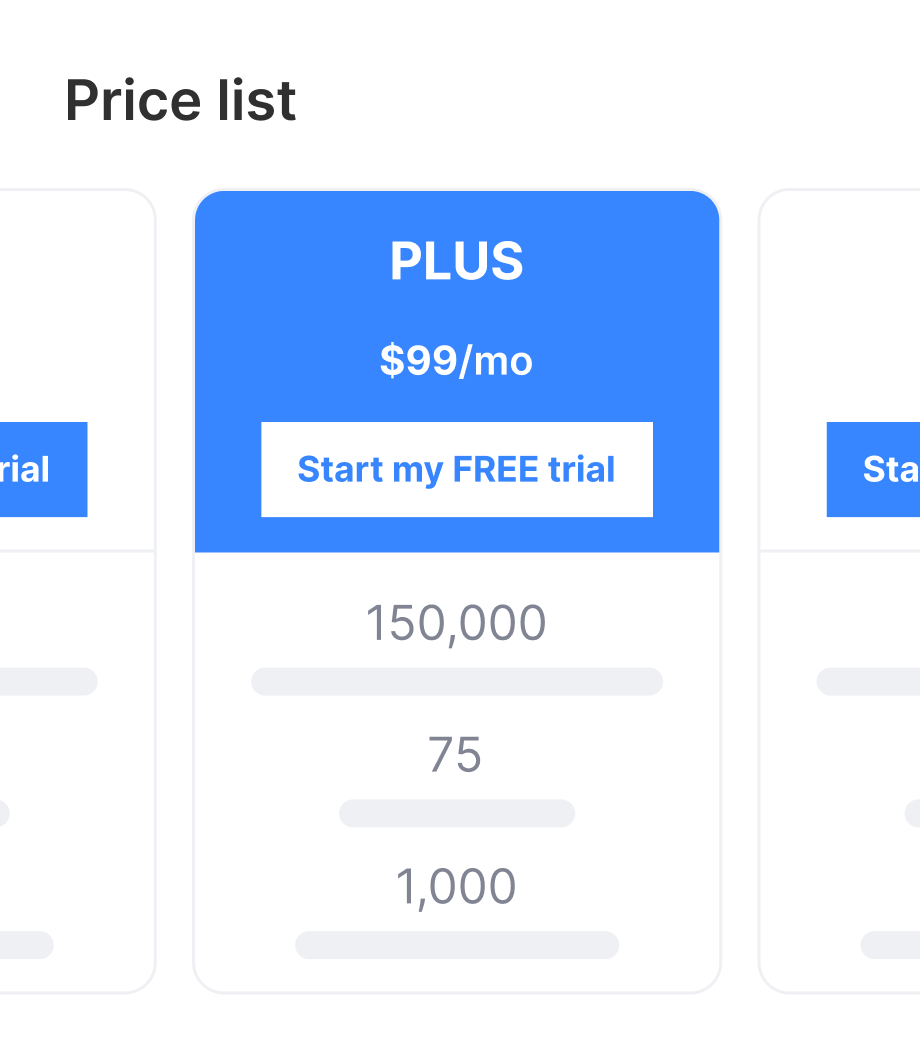Click the top placeholder bar on the right card
920x1056 pixels.
point(868,681)
